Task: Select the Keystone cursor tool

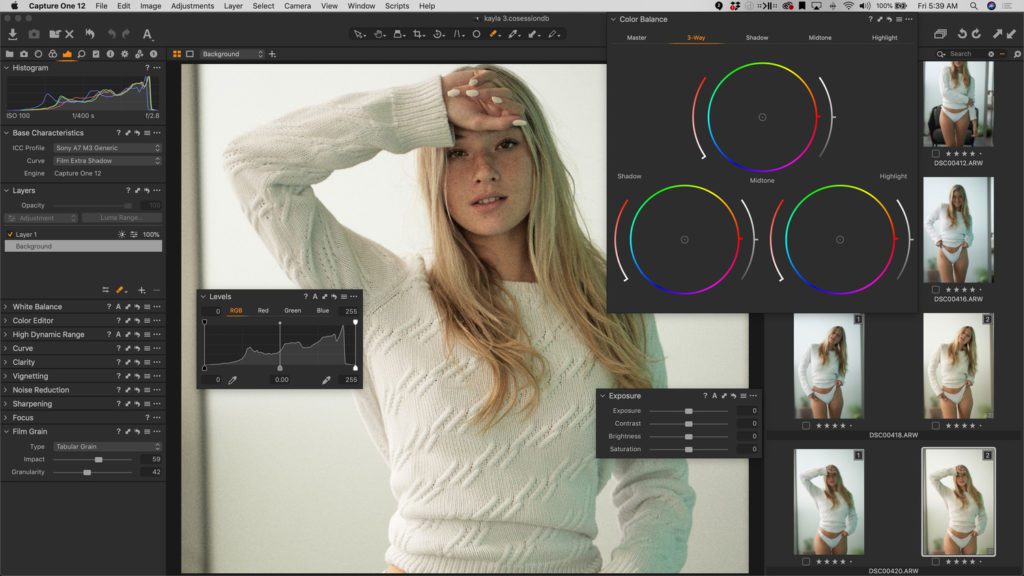Action: pyautogui.click(x=458, y=34)
